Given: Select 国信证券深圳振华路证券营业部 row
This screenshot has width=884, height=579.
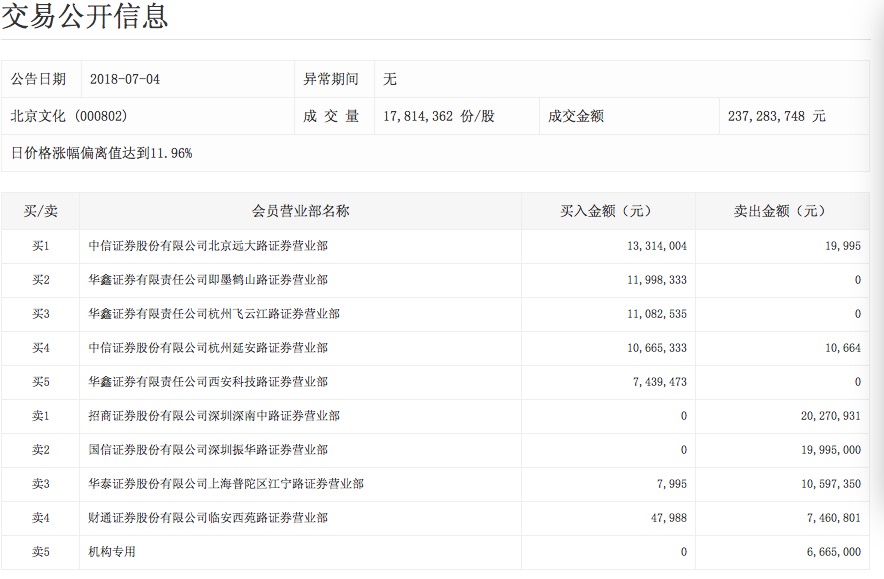Looking at the screenshot, I should click(208, 450).
